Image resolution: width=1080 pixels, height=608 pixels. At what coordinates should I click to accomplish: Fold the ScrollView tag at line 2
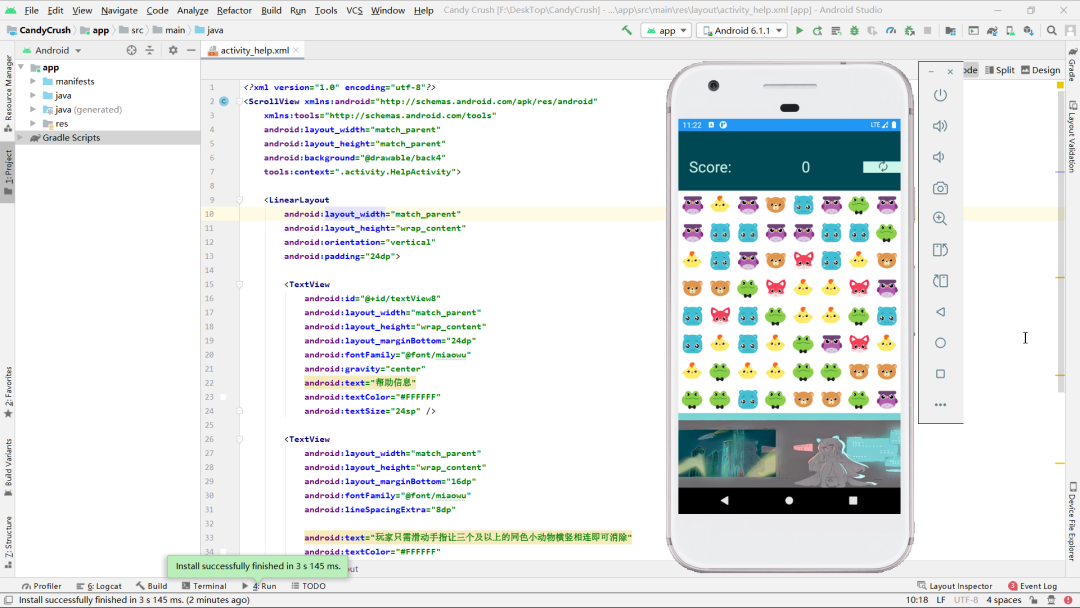pos(240,101)
